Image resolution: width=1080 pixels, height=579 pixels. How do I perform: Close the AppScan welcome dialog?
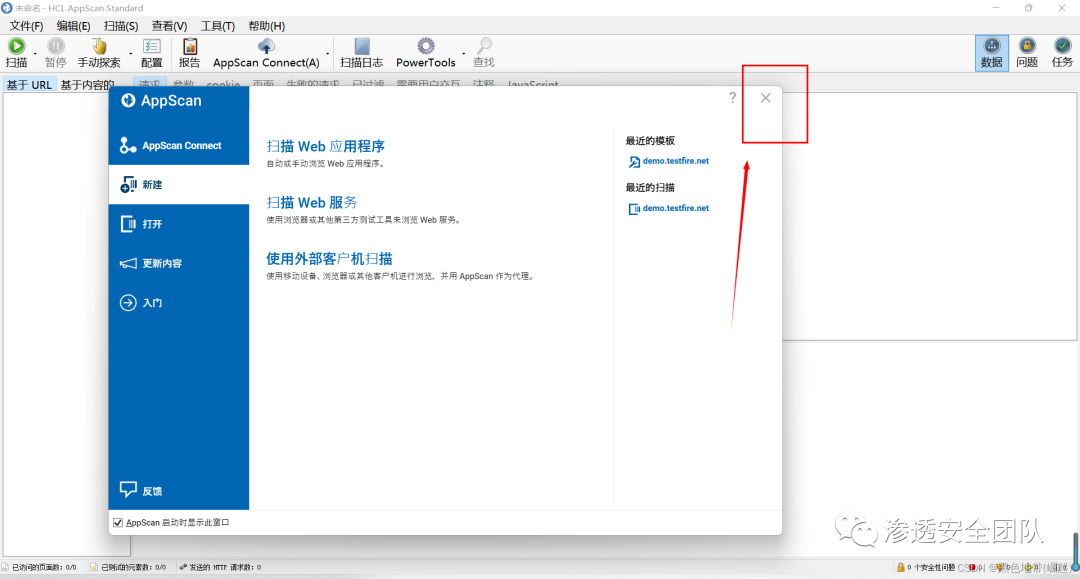(765, 98)
